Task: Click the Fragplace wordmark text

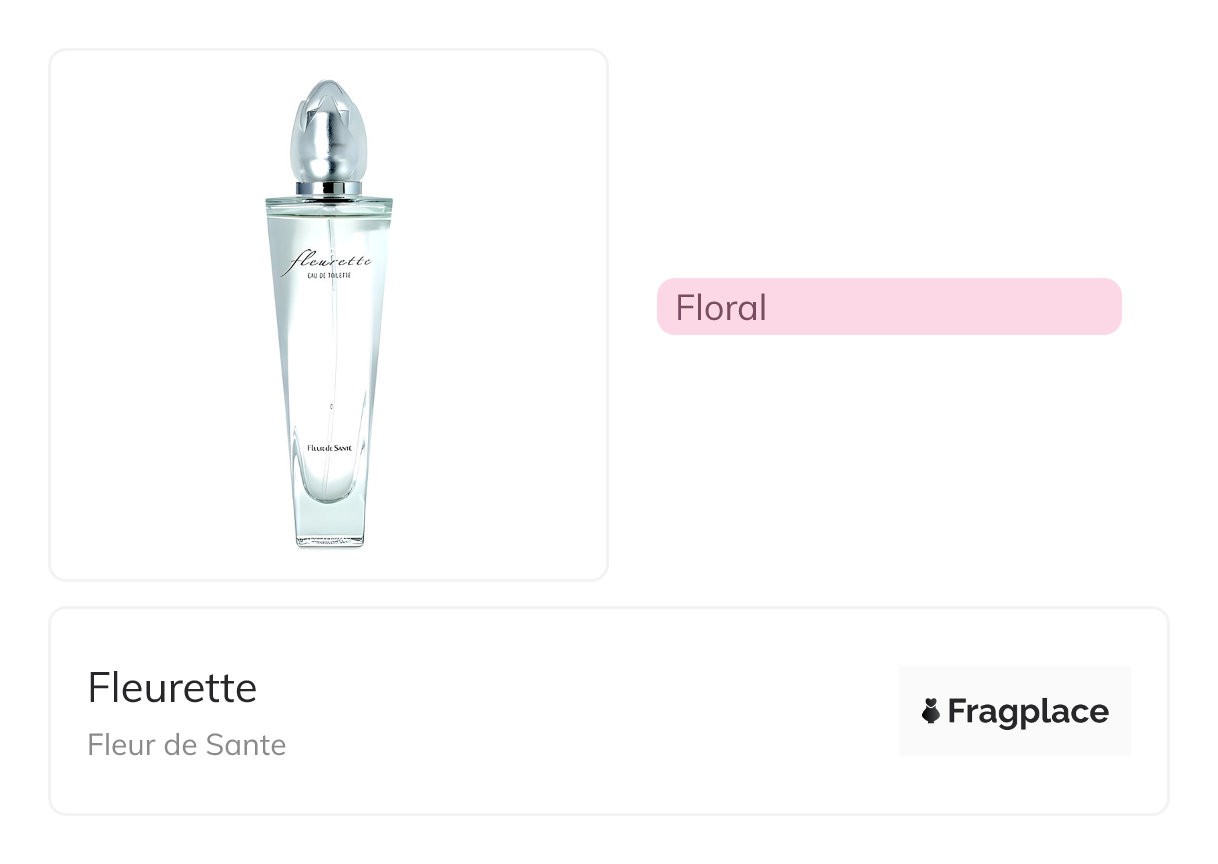Action: coord(1027,712)
